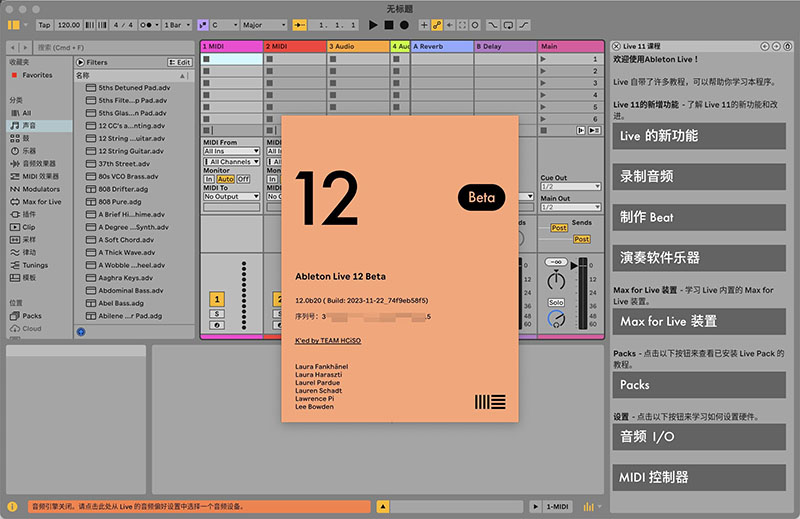Click the Arrangement Record button
800x519 pixels.
point(404,25)
